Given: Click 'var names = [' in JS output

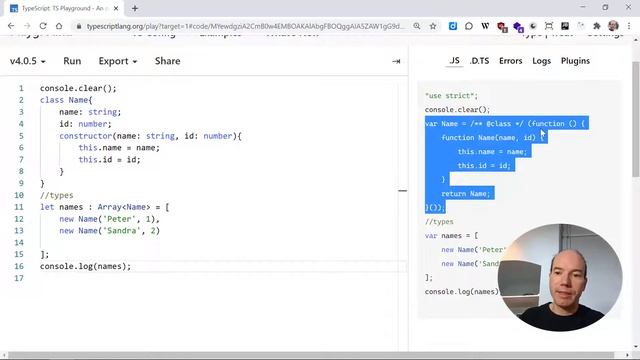Looking at the screenshot, I should [451, 236].
